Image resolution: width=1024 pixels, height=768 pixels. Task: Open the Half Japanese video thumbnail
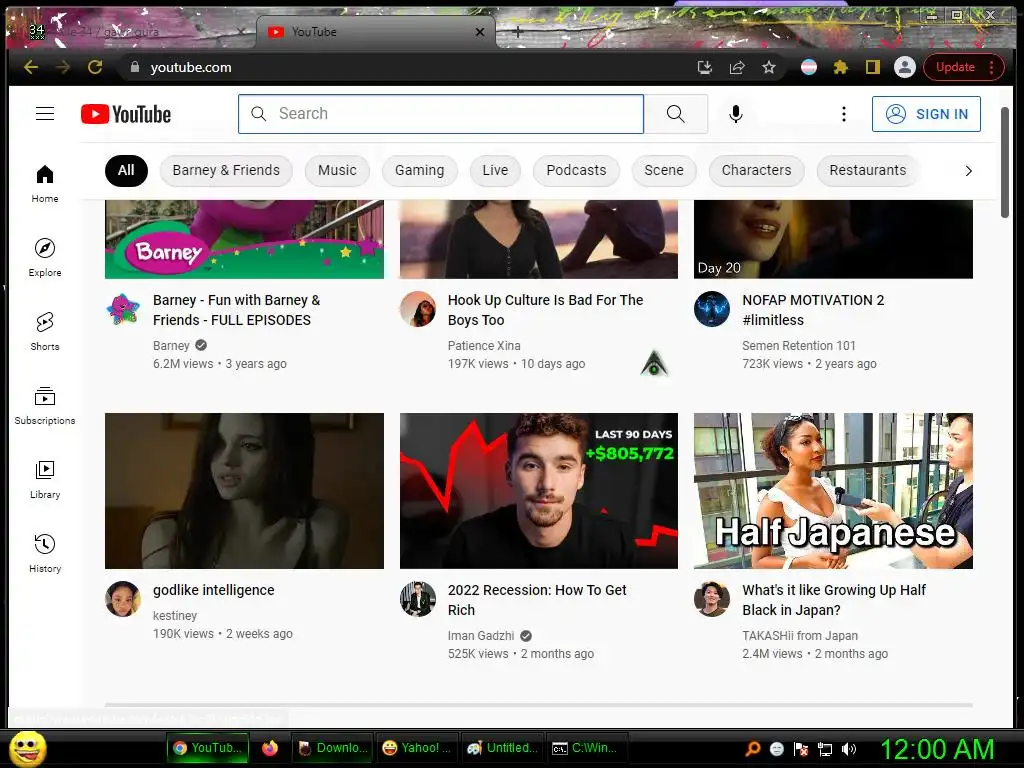[833, 490]
